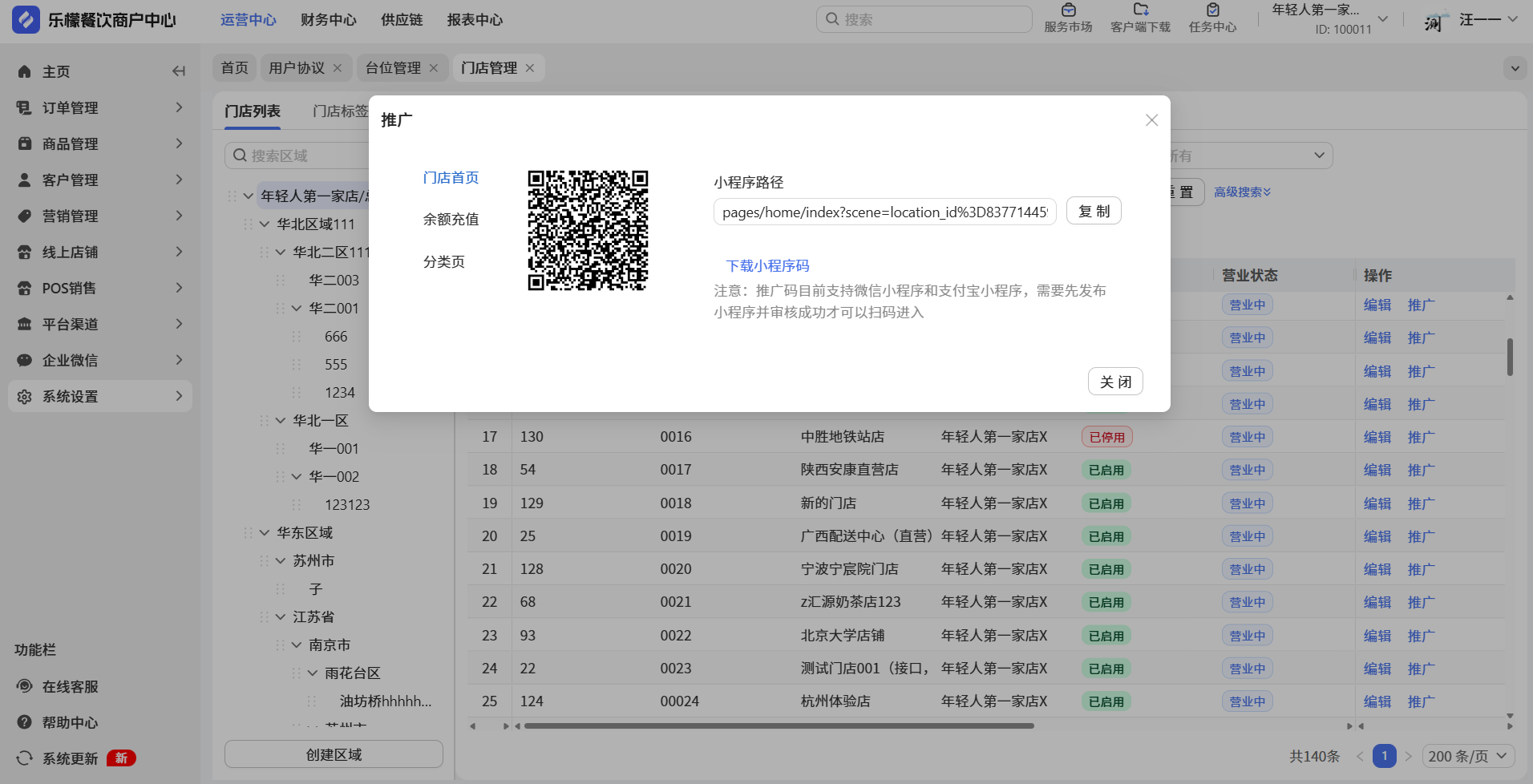Image resolution: width=1533 pixels, height=784 pixels.
Task: Close the 门店管理 tab
Action: coord(530,68)
